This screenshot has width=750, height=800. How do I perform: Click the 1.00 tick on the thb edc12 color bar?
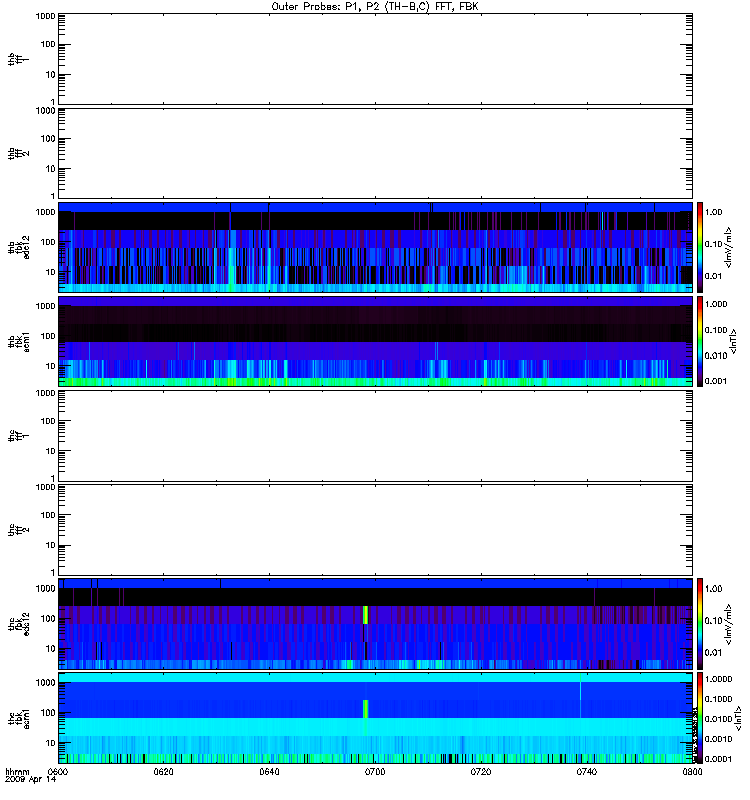pyautogui.click(x=713, y=212)
